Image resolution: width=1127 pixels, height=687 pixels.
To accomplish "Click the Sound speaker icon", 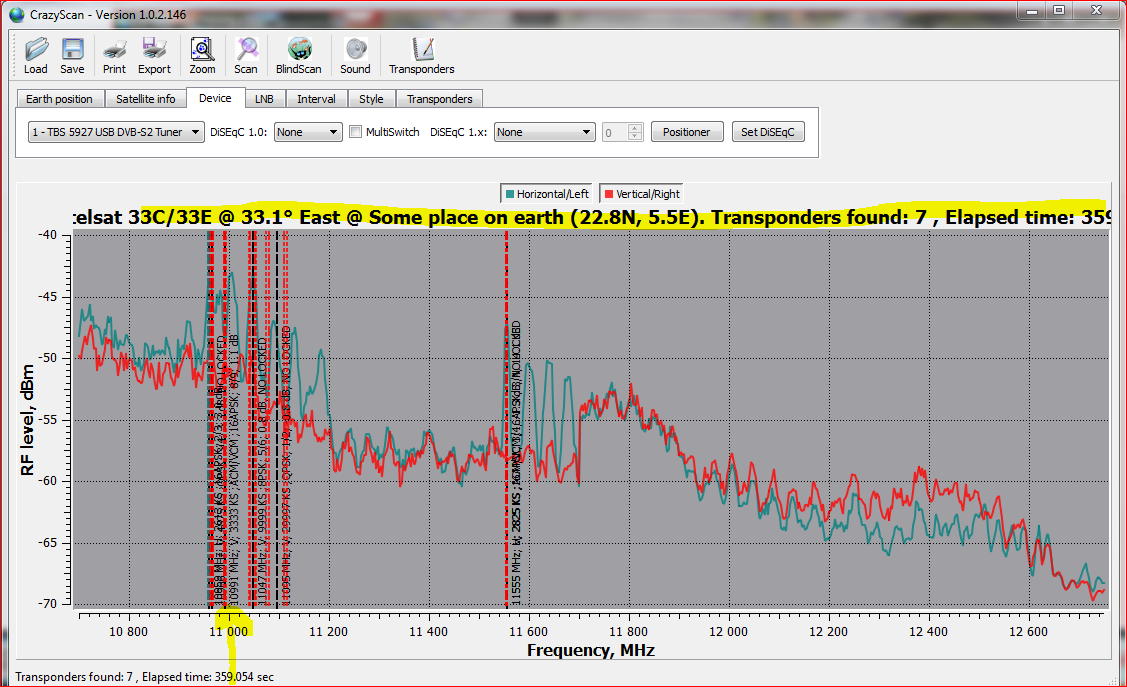I will [x=355, y=50].
